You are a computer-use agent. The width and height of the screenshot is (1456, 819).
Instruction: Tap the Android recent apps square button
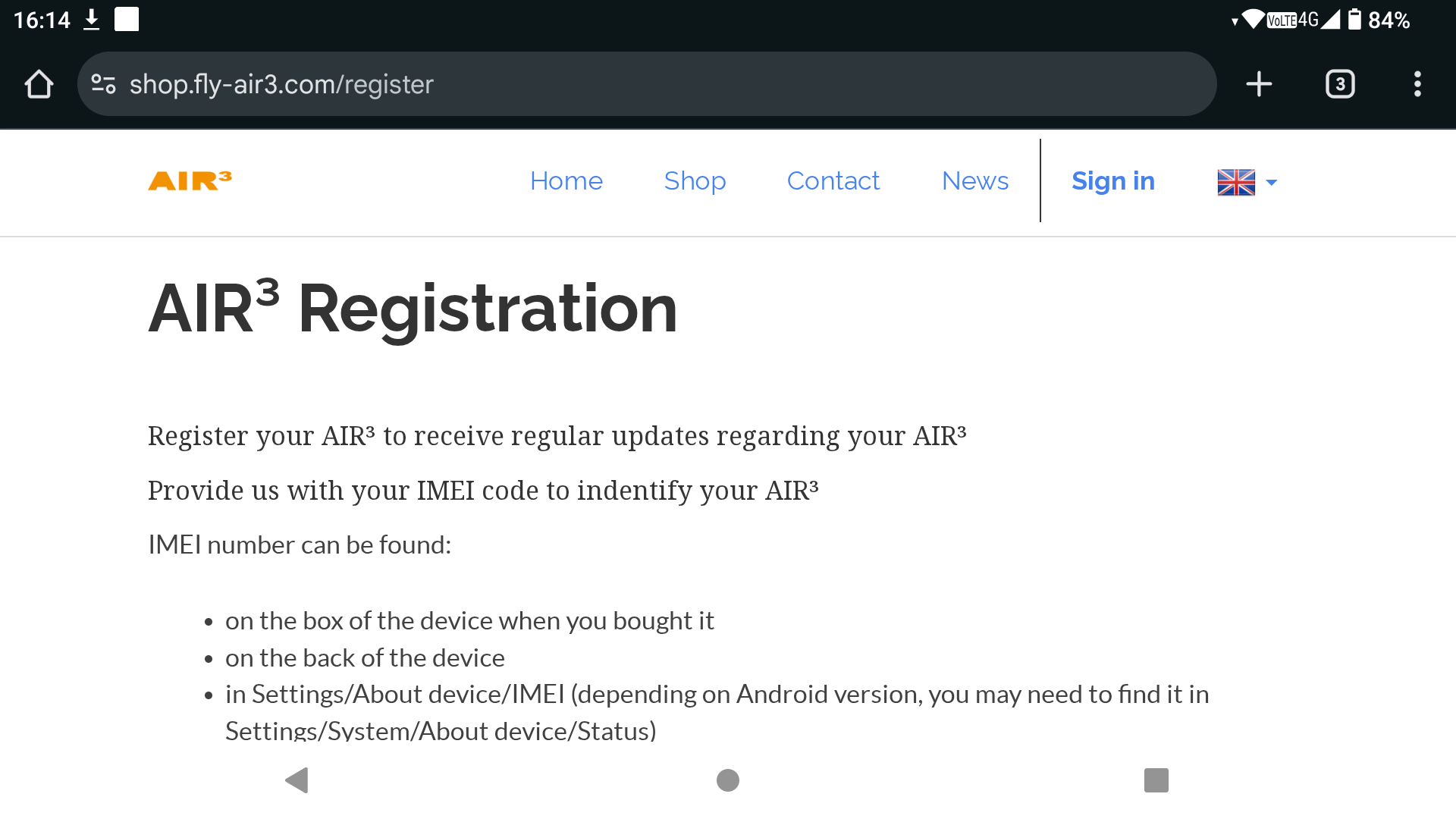click(x=1156, y=780)
